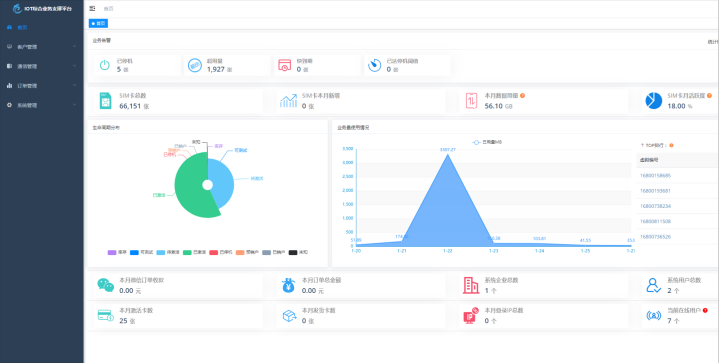
Task: Click the 18.00 % activity value
Action: tap(676, 106)
